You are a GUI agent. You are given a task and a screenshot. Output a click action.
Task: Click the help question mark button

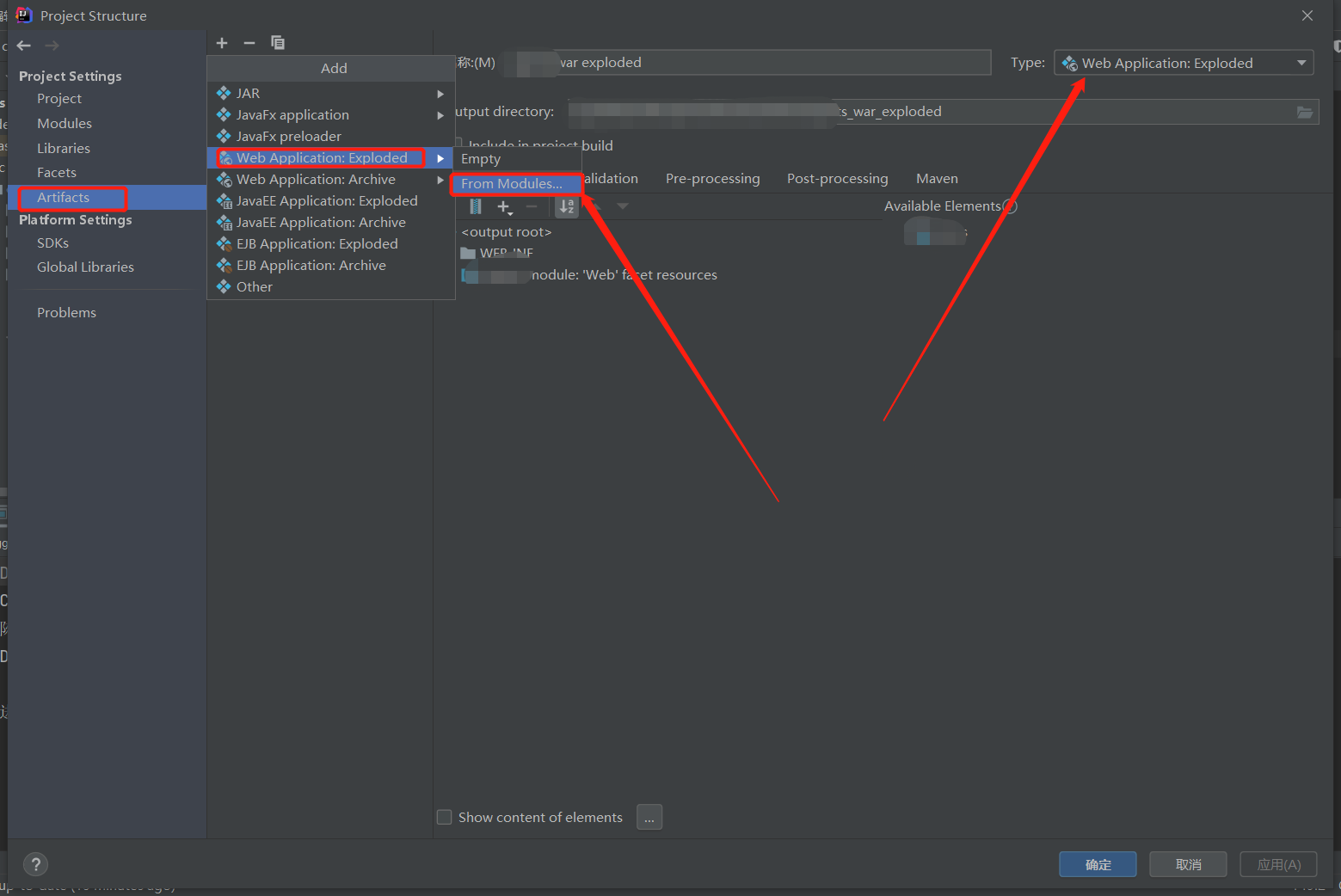pyautogui.click(x=35, y=864)
